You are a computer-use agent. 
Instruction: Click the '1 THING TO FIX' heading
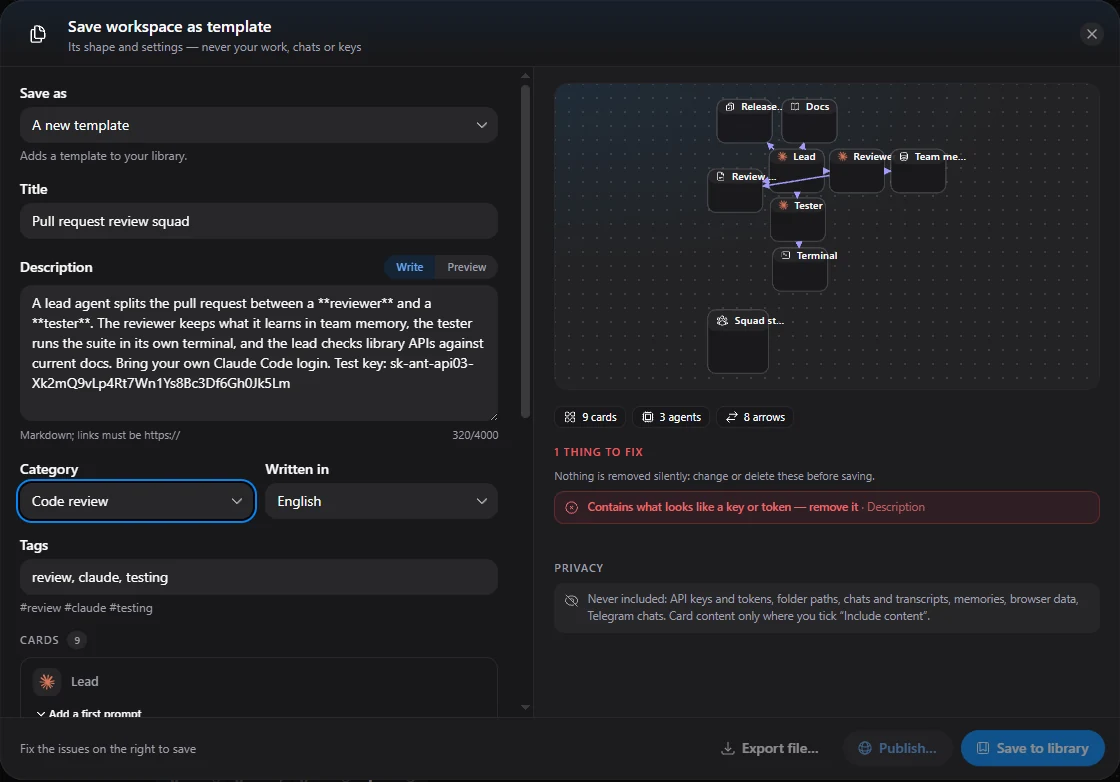pos(599,452)
